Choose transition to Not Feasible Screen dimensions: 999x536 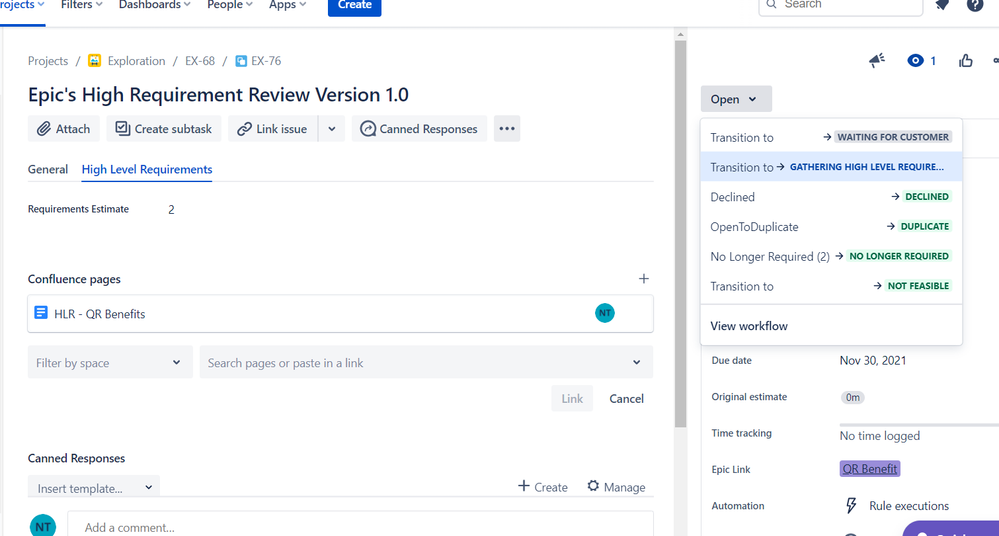[831, 286]
